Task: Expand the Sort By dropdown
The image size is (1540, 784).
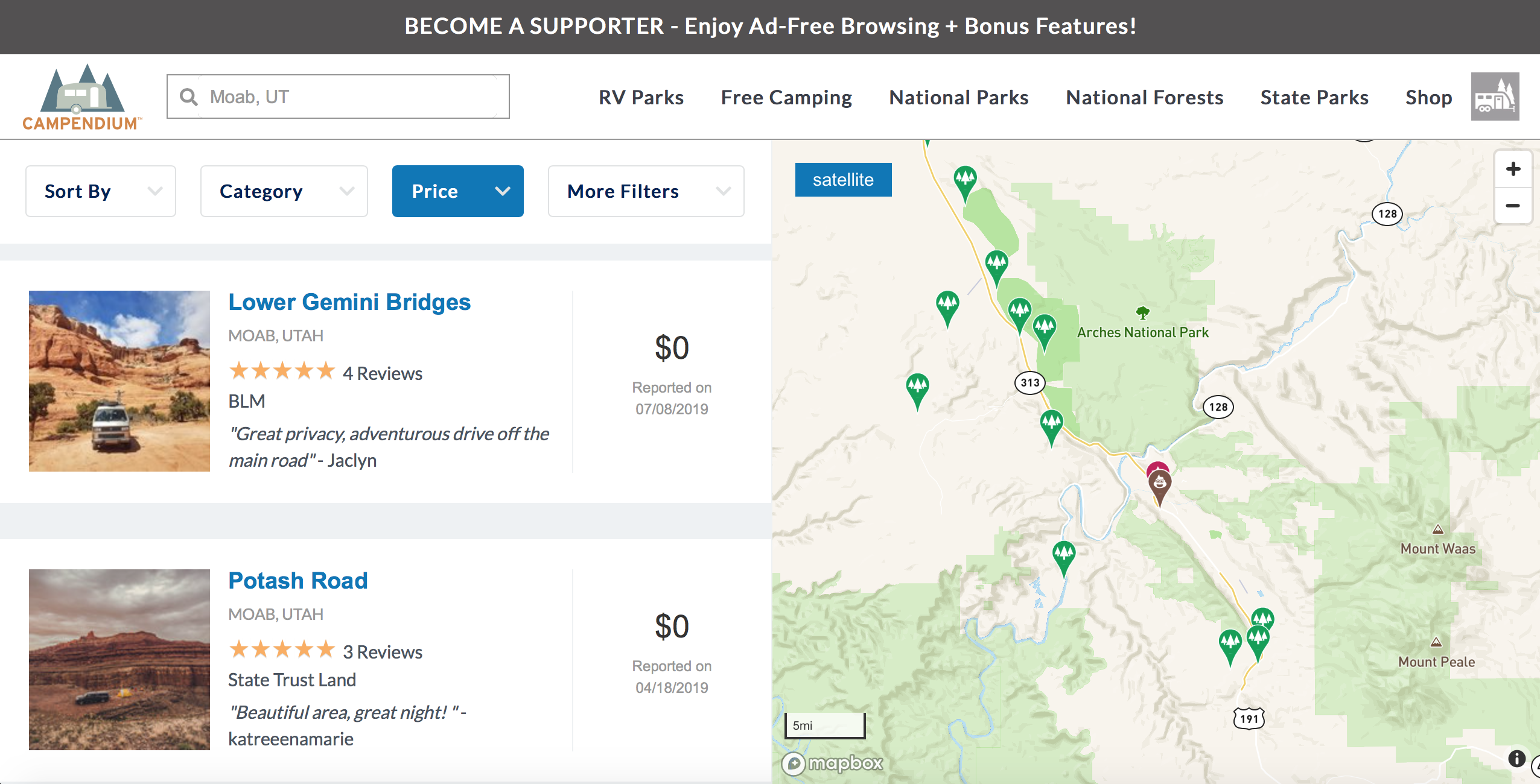Action: (x=101, y=191)
